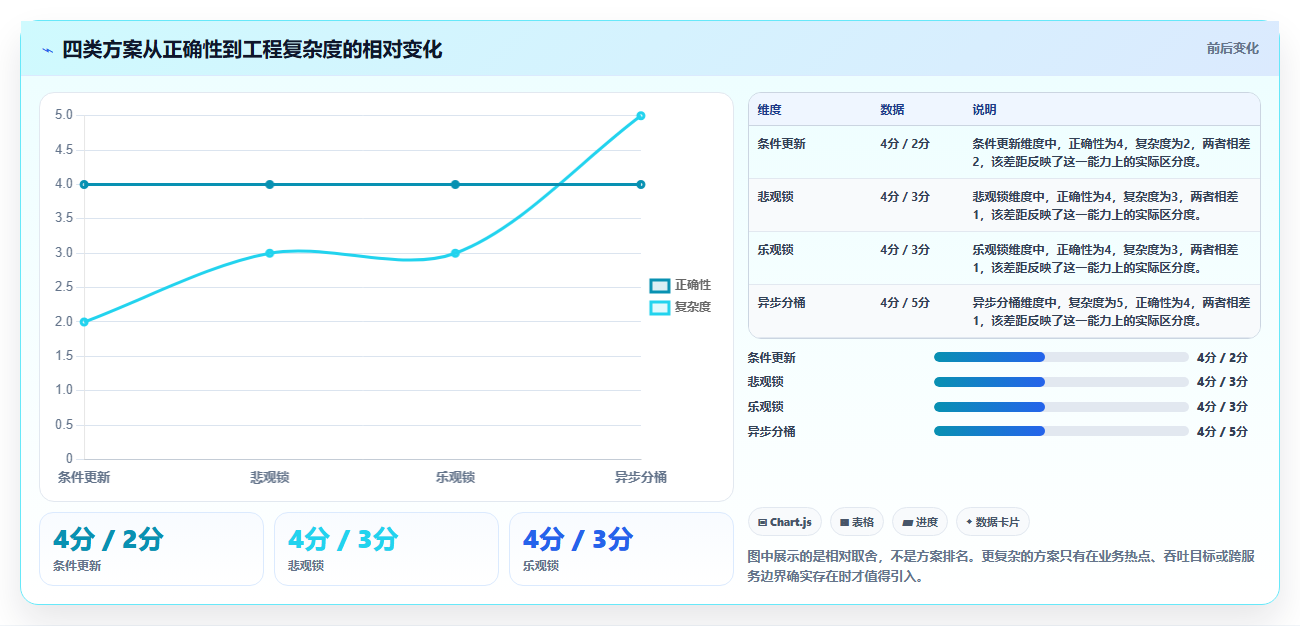
Task: Select the 正确性 data point at 条件更新
Action: [84, 184]
